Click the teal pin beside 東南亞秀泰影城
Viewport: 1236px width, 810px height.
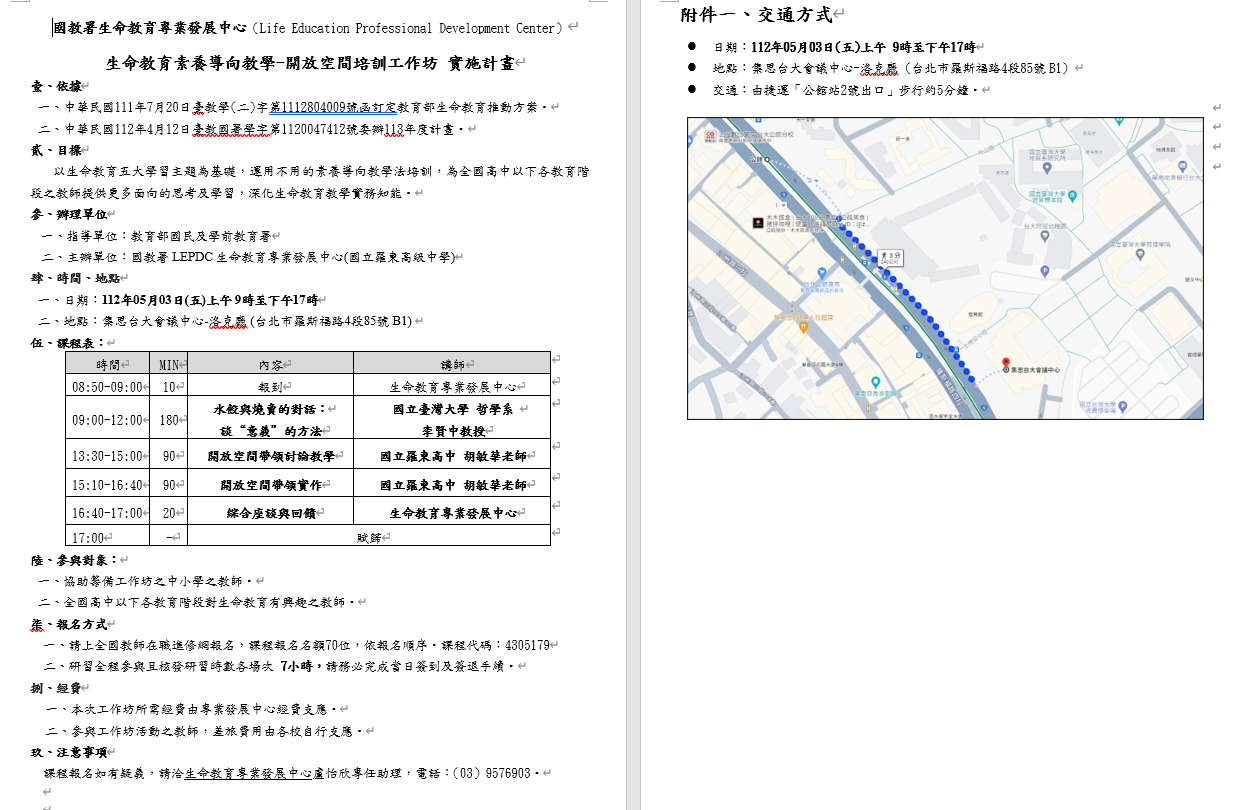pyautogui.click(x=874, y=382)
